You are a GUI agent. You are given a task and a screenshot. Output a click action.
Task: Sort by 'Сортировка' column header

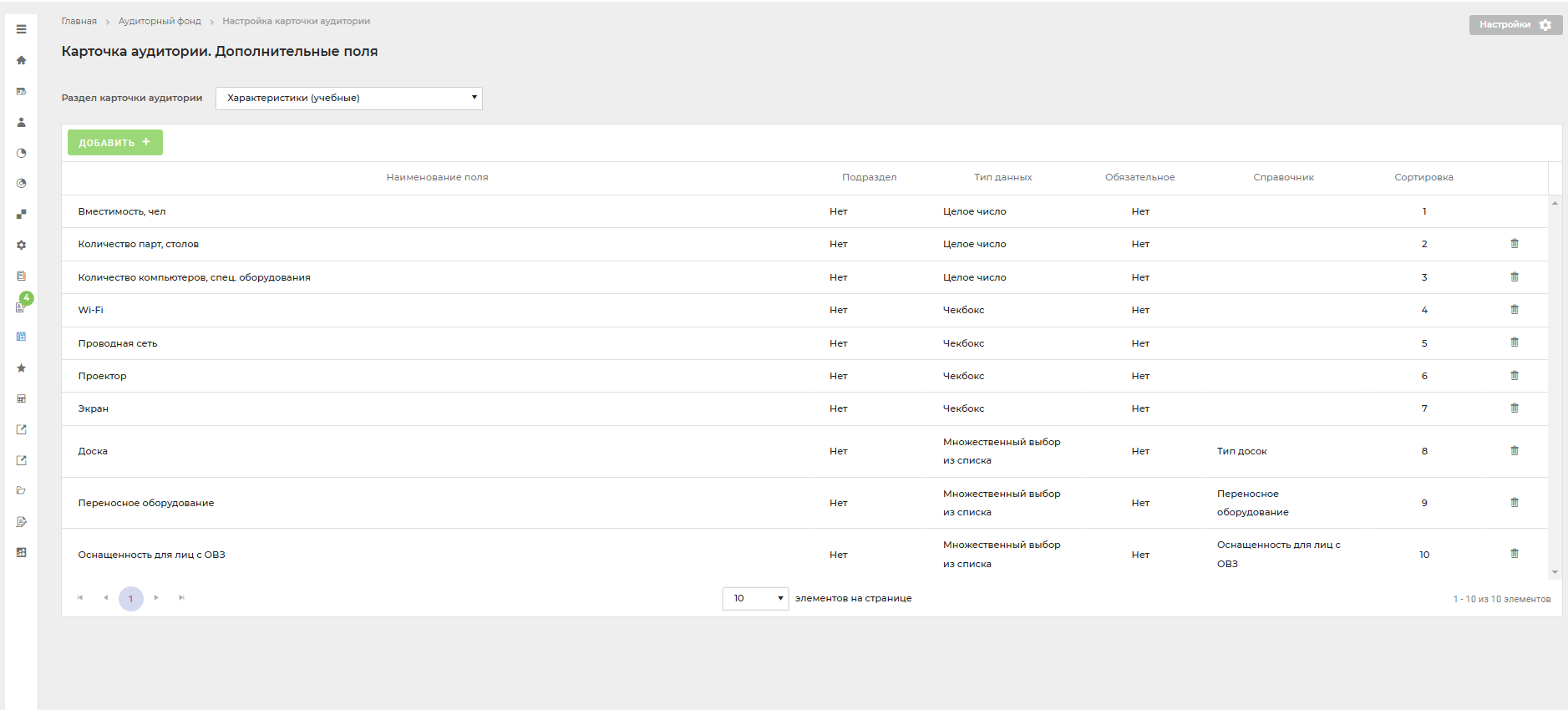point(1423,177)
